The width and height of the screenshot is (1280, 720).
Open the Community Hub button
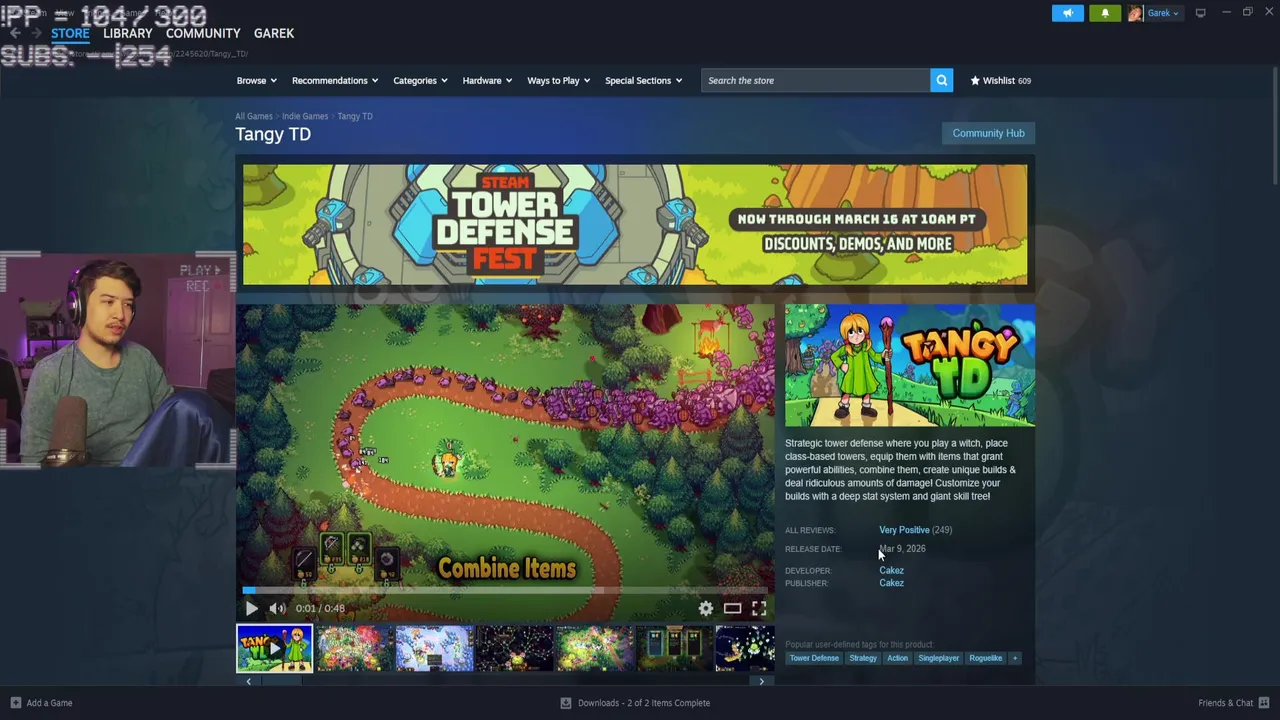point(988,133)
